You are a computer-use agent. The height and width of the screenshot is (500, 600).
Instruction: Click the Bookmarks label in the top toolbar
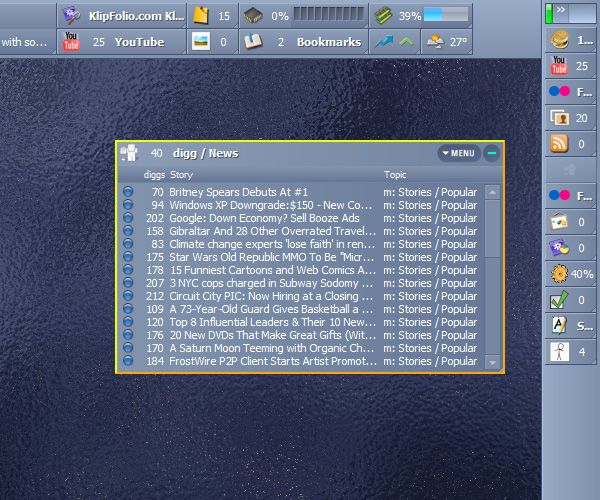pyautogui.click(x=329, y=42)
